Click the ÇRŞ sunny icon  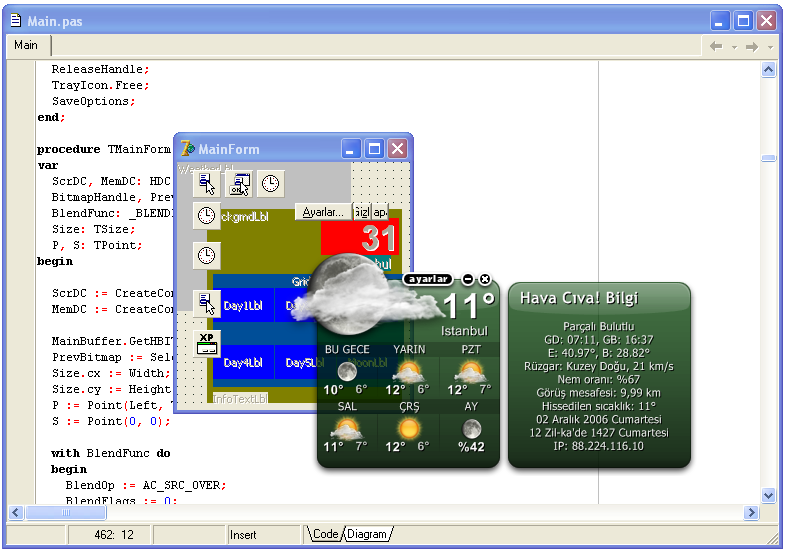[409, 429]
